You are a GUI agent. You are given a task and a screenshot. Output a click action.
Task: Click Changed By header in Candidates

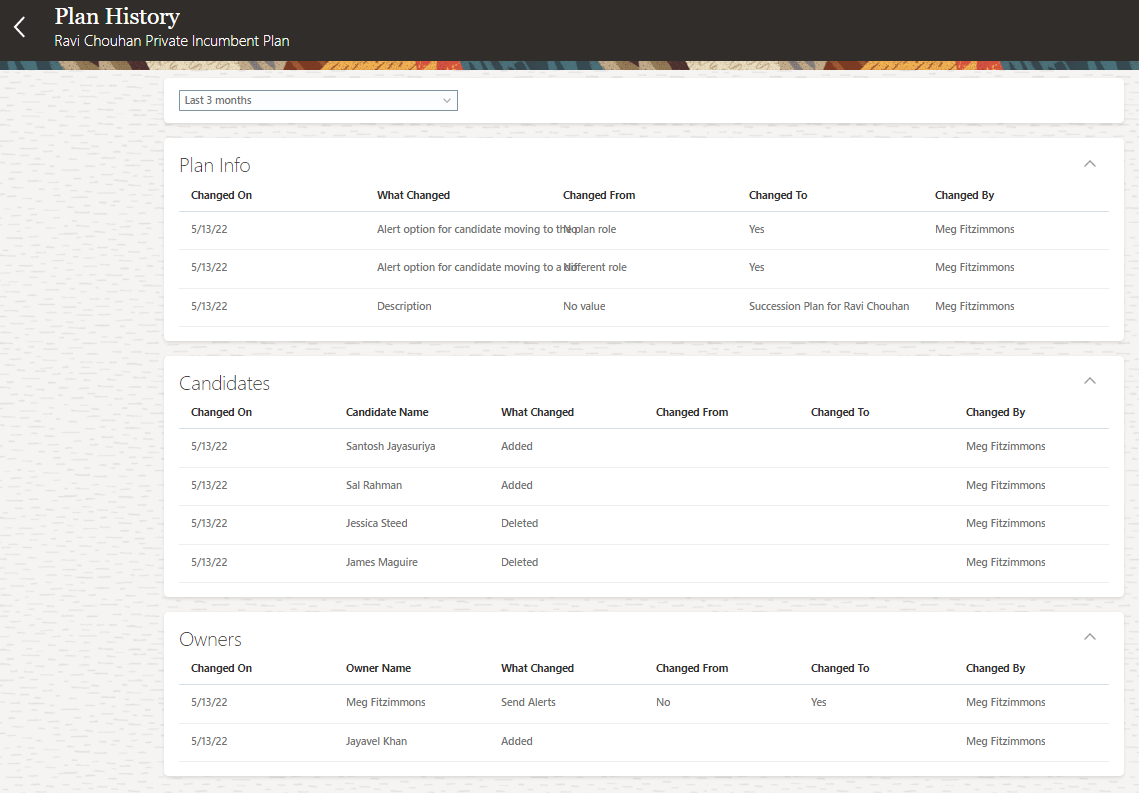[x=995, y=412]
